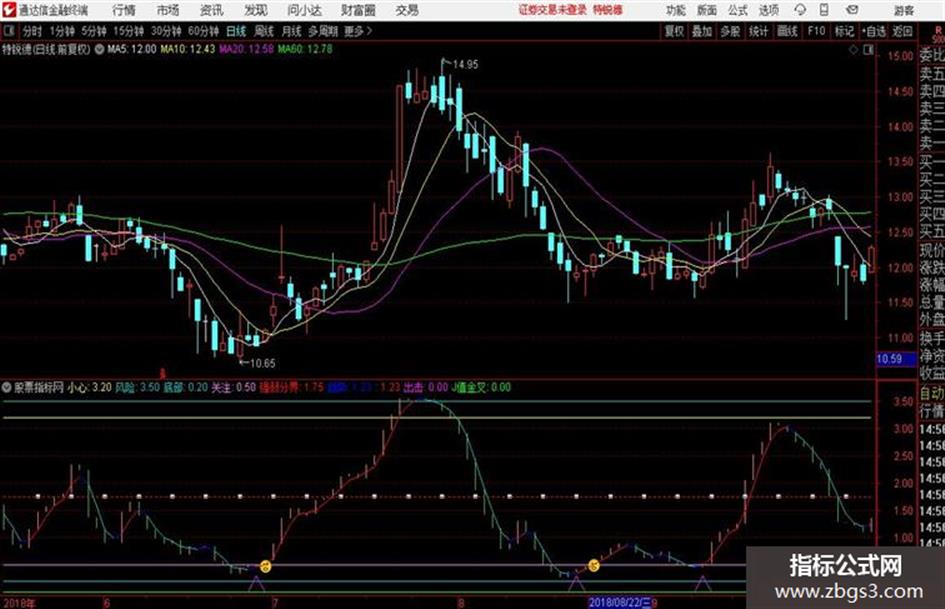
Task: Open the message envelope icon
Action: [852, 10]
